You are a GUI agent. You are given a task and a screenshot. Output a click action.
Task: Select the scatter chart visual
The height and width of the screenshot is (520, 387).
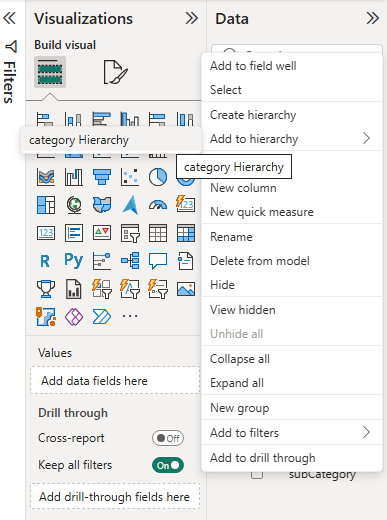(130, 177)
